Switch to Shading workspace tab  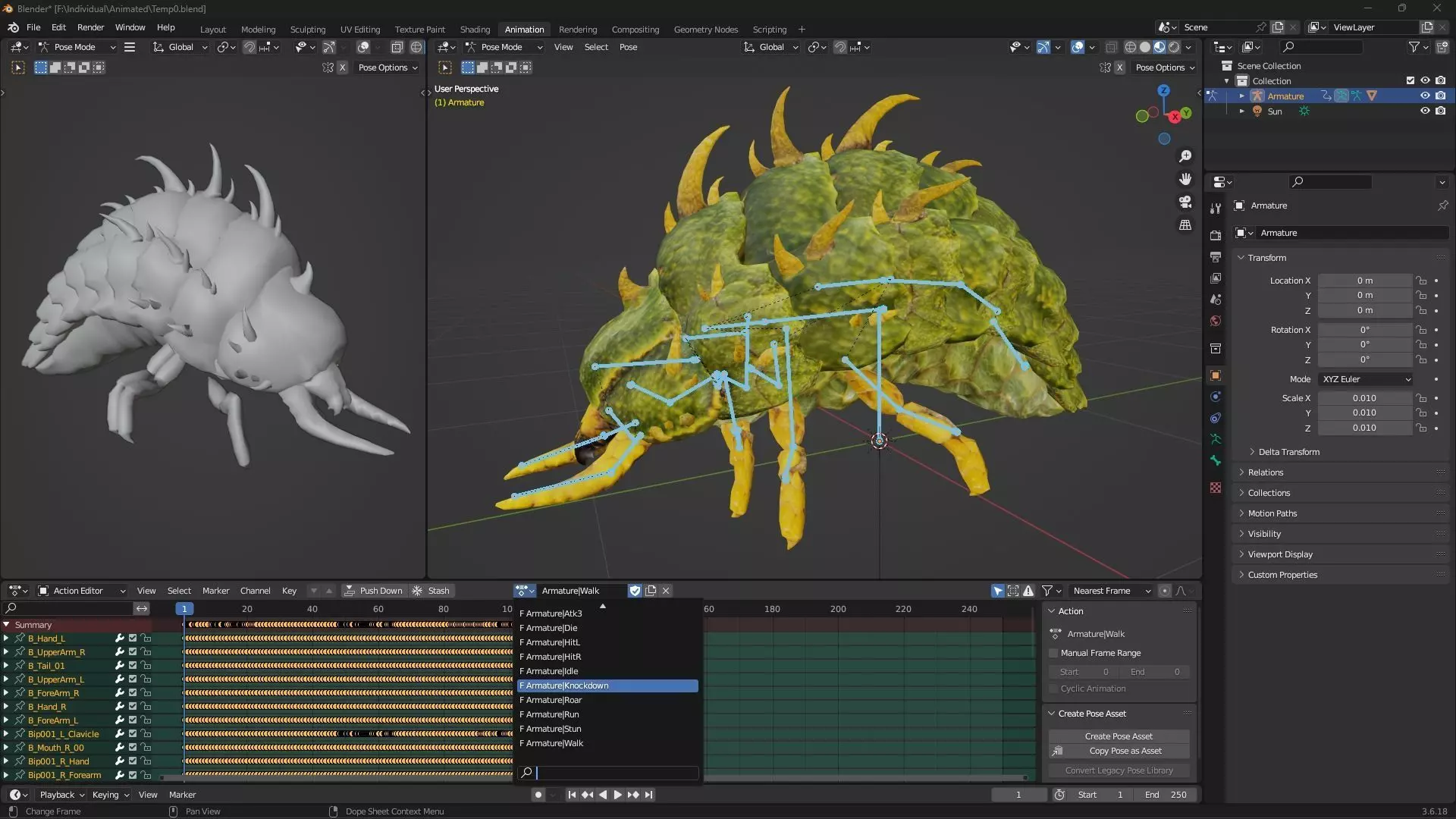pos(475,30)
